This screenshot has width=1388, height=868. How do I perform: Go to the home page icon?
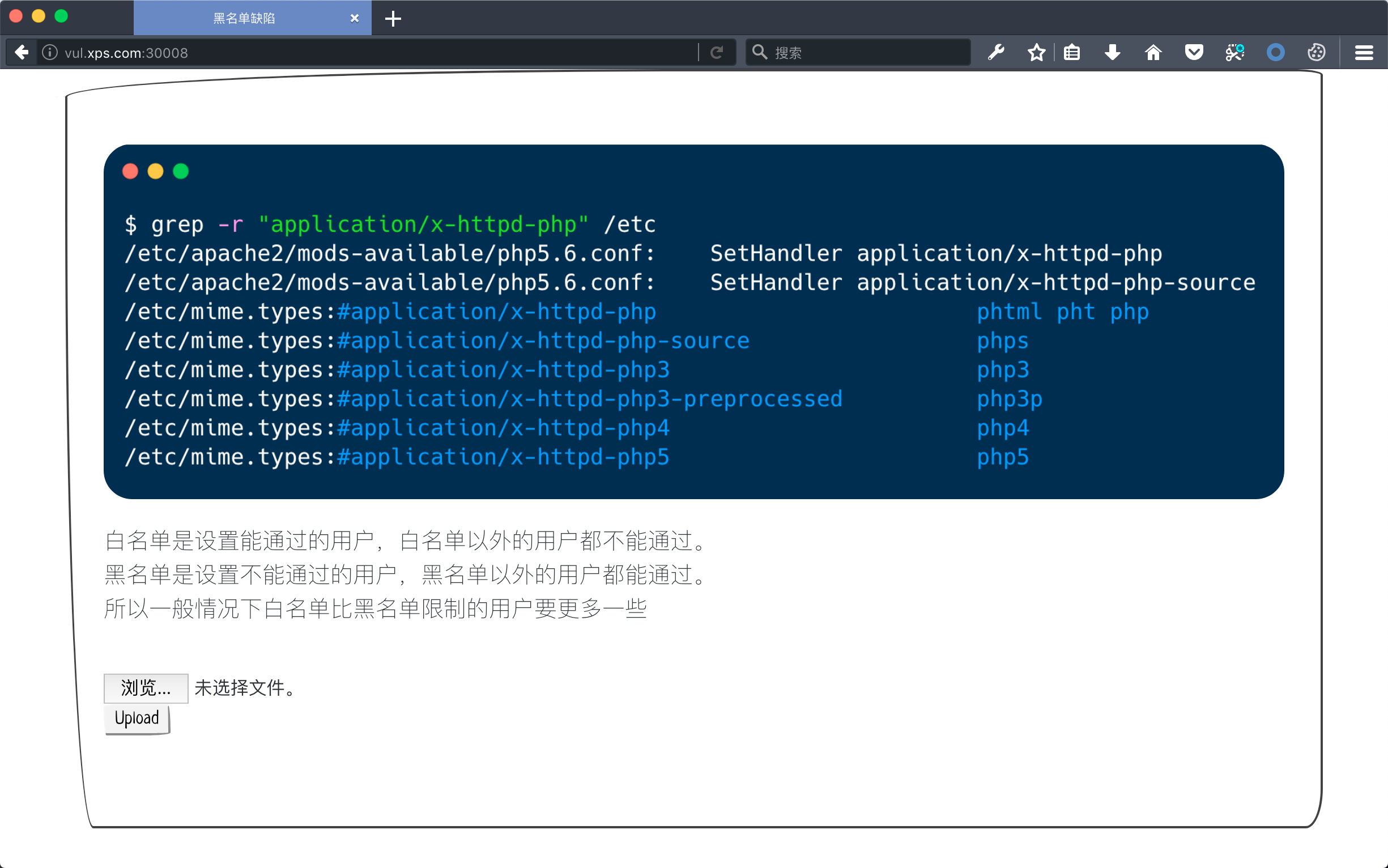click(1153, 52)
